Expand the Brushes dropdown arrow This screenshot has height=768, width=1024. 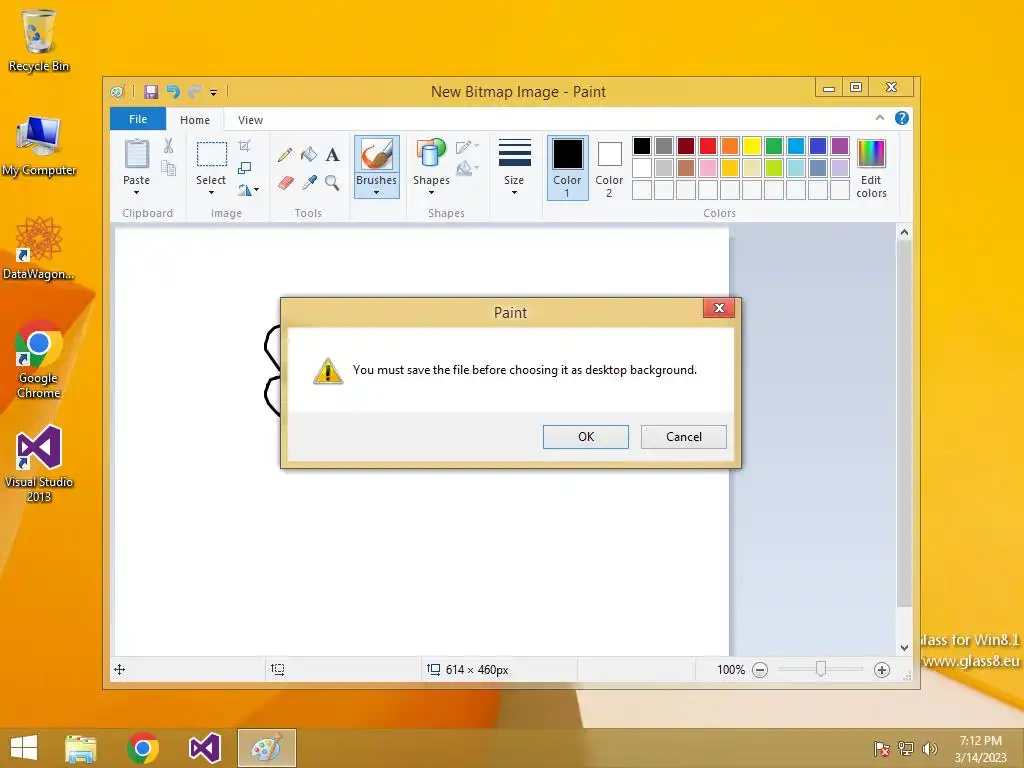[x=377, y=193]
